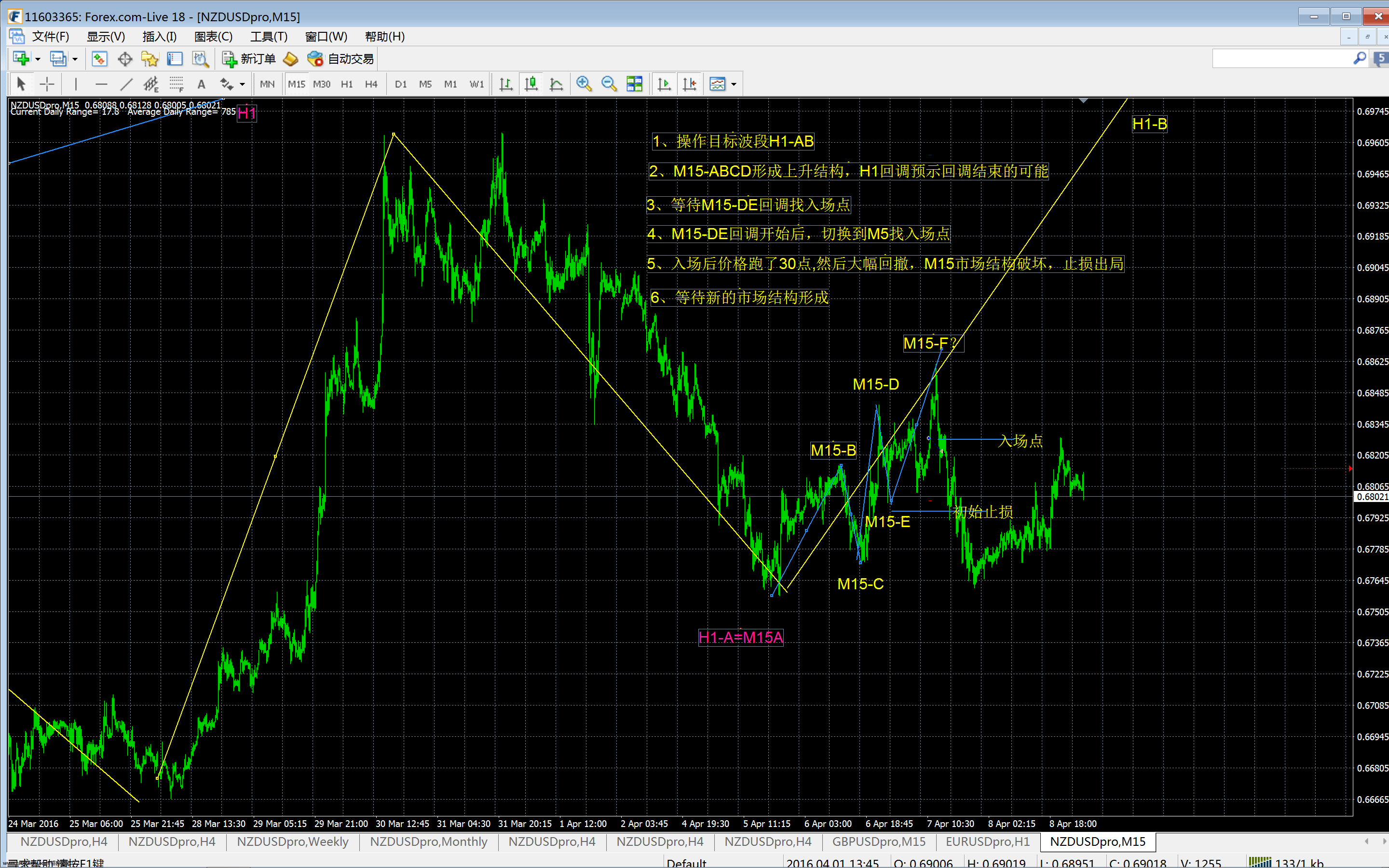The image size is (1389, 868).
Task: Switch to the EURUSDpro,H1 chart tab
Action: [988, 841]
